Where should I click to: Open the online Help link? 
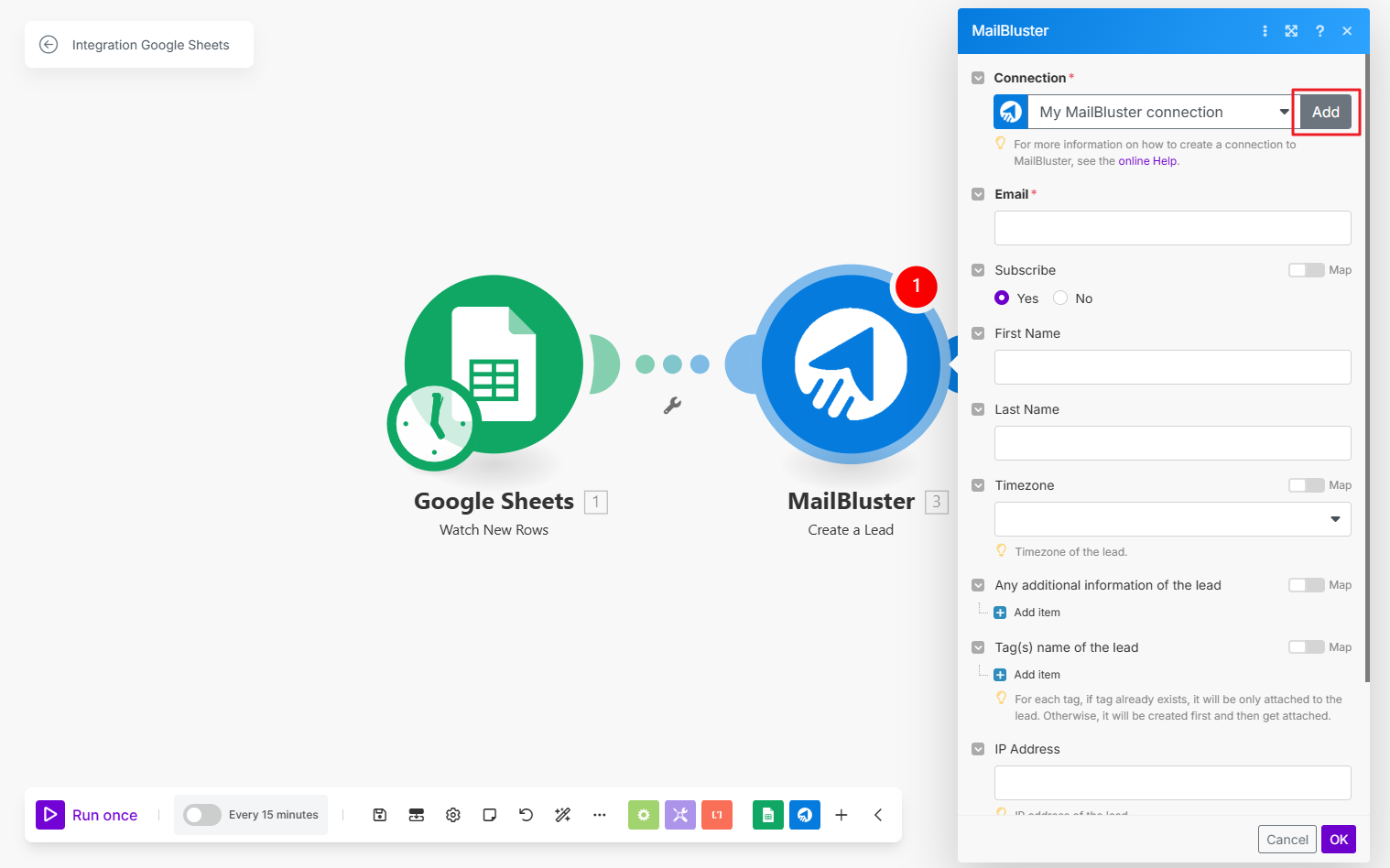tap(1147, 161)
